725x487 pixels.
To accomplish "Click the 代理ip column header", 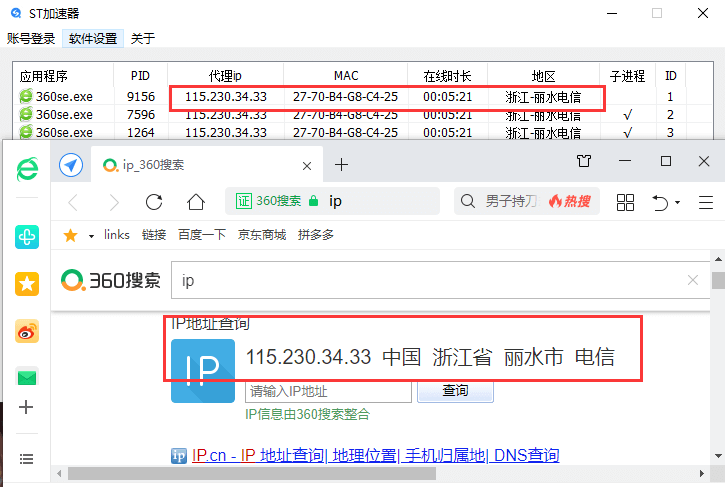I will coord(225,76).
